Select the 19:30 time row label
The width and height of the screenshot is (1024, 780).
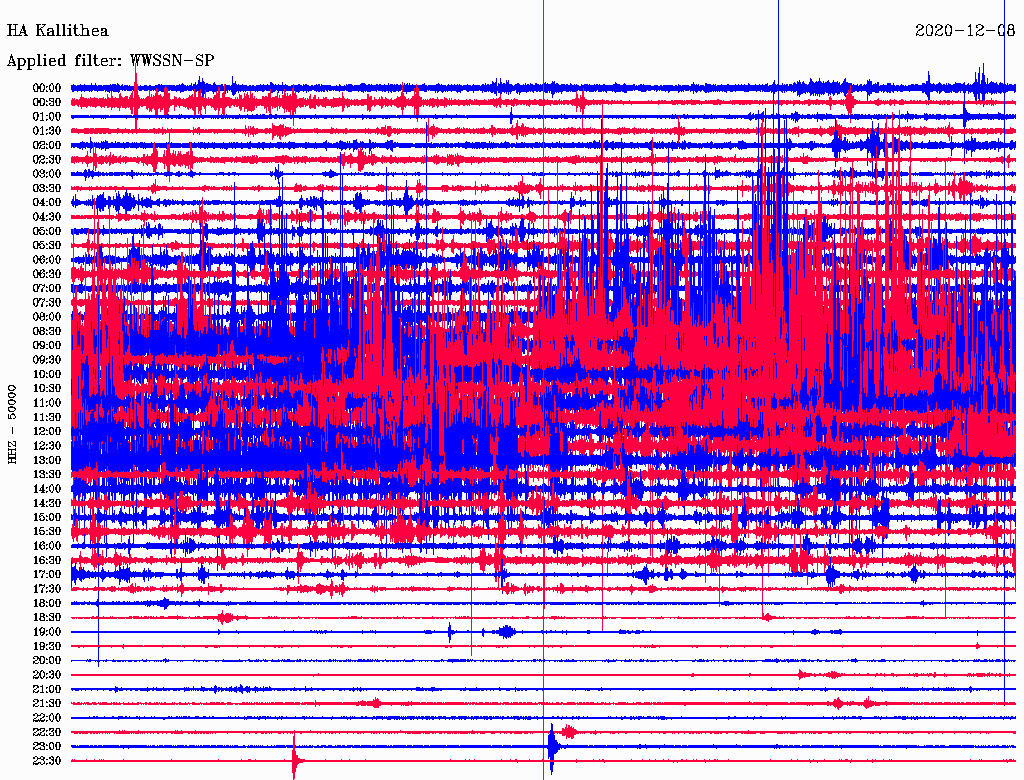(x=47, y=646)
